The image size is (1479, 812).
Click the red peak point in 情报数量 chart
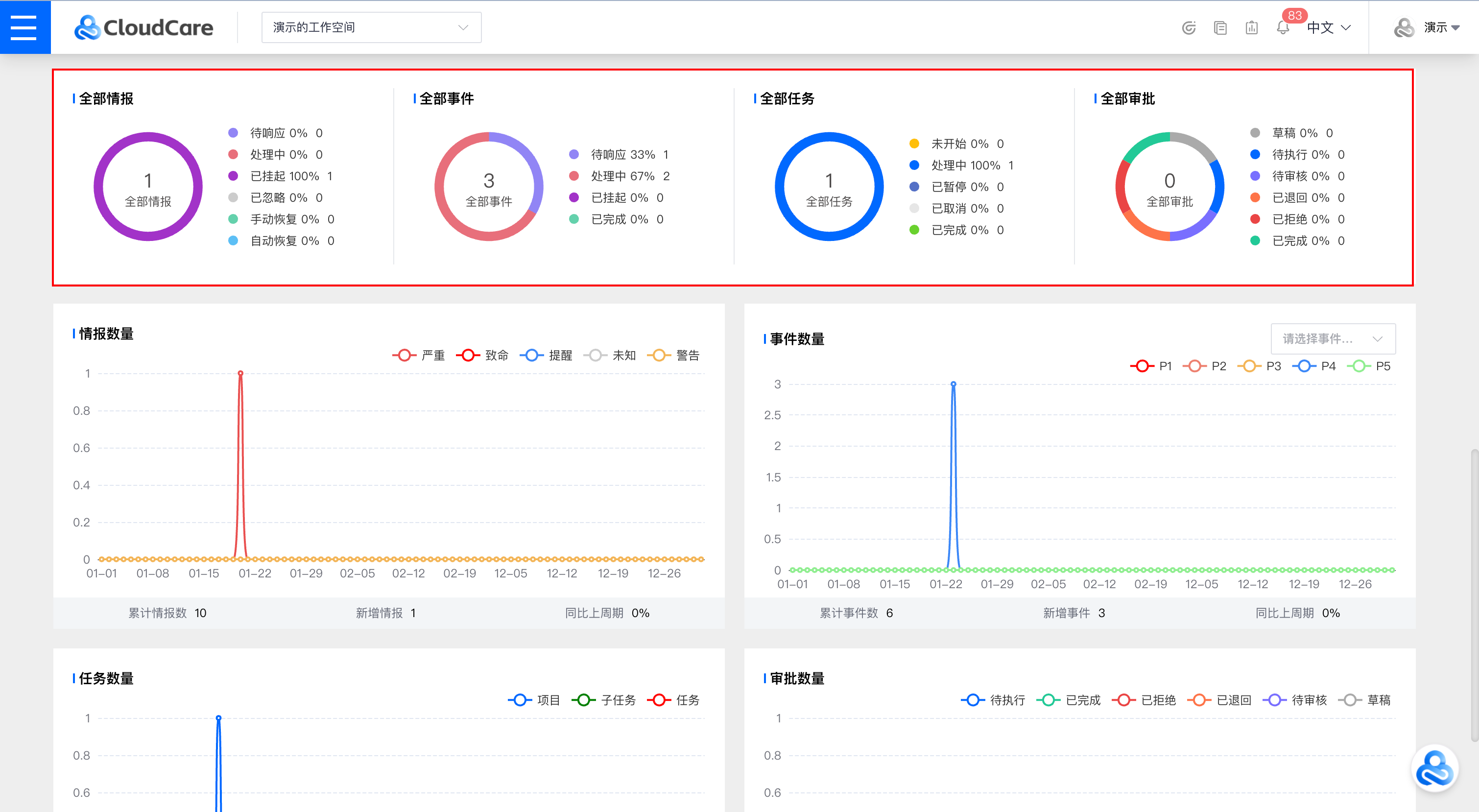(x=240, y=373)
